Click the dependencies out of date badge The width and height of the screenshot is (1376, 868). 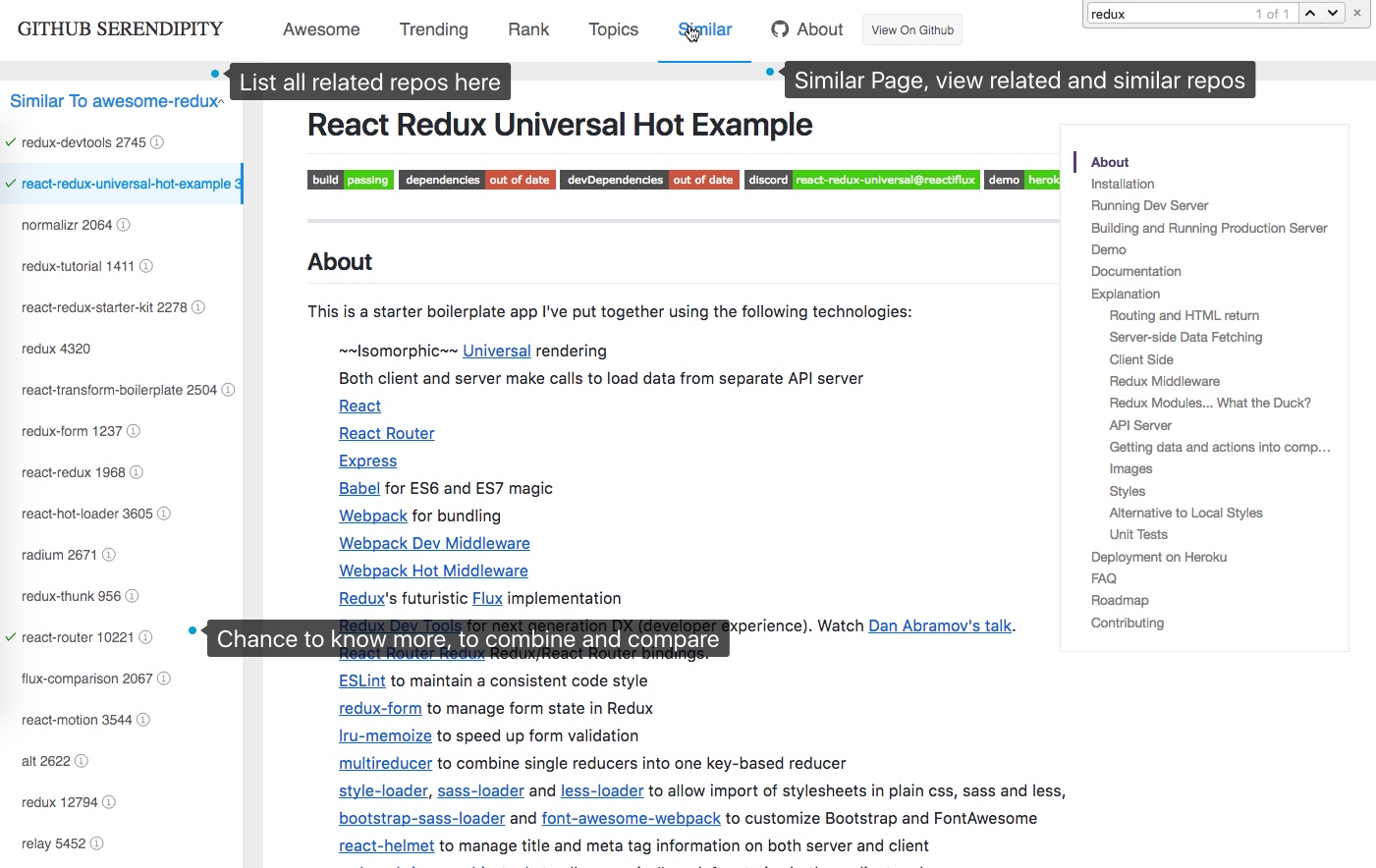tap(477, 180)
